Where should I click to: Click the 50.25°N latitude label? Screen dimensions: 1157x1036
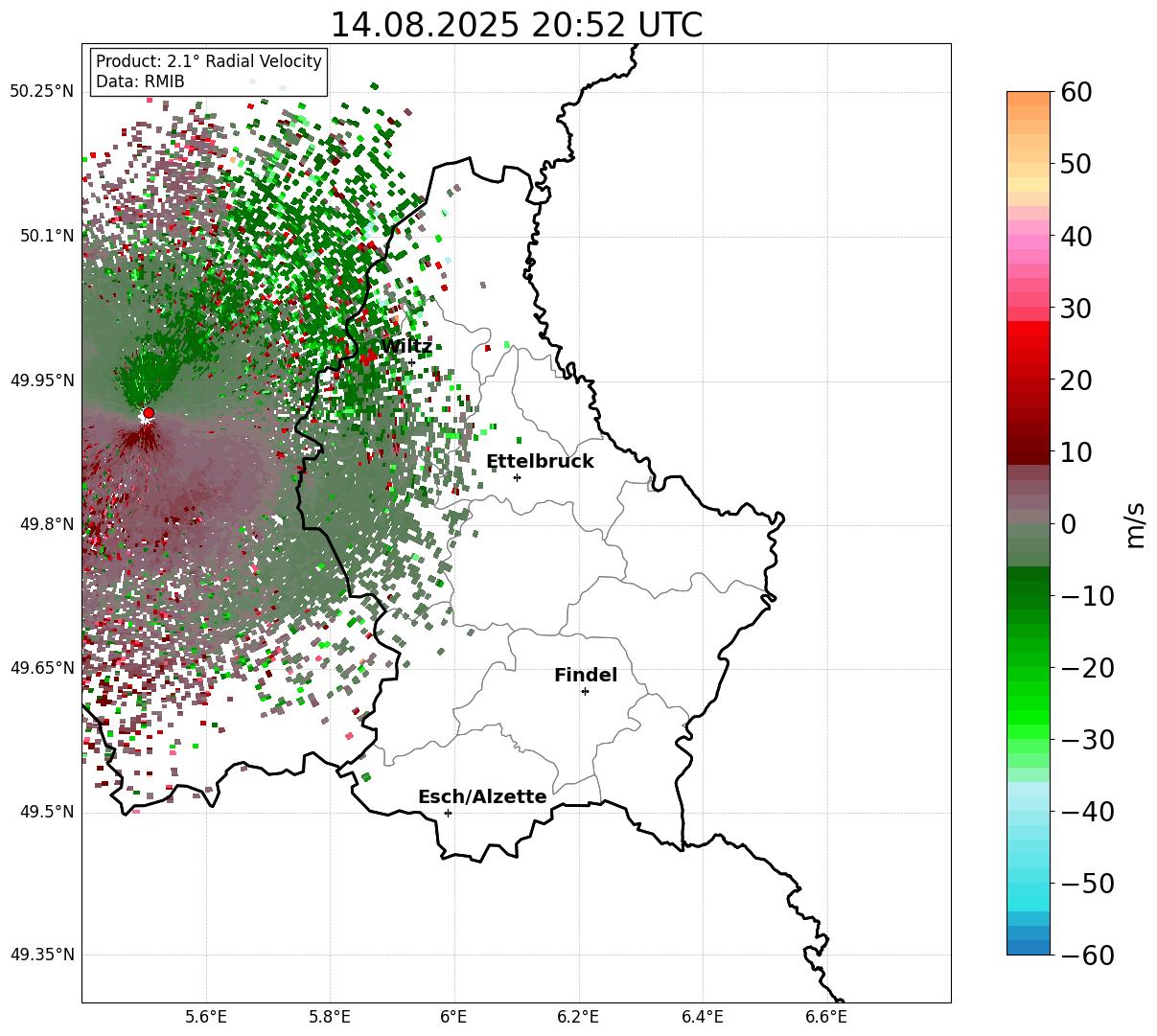click(x=42, y=92)
